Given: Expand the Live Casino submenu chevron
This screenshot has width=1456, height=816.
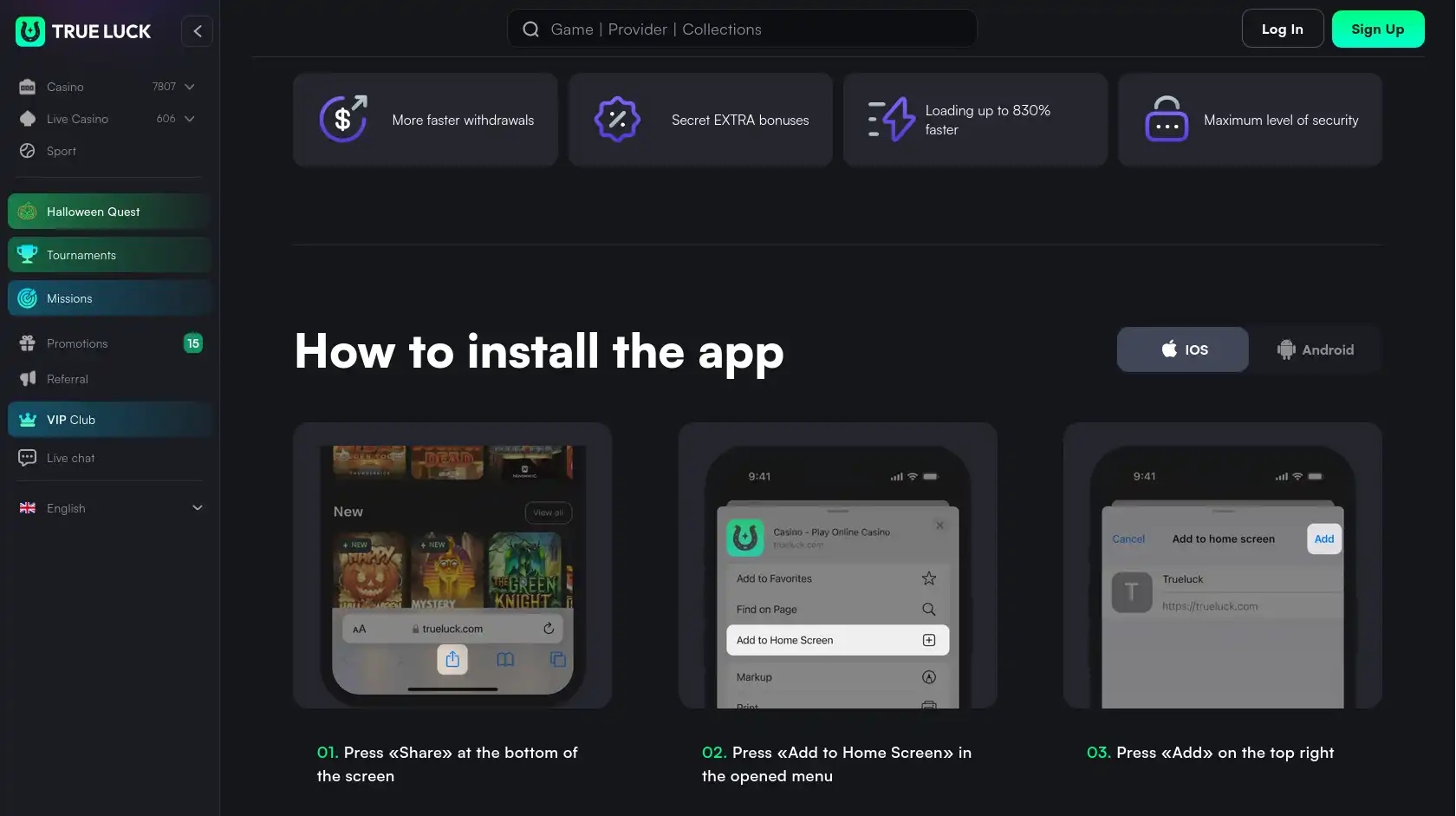Looking at the screenshot, I should click(190, 119).
